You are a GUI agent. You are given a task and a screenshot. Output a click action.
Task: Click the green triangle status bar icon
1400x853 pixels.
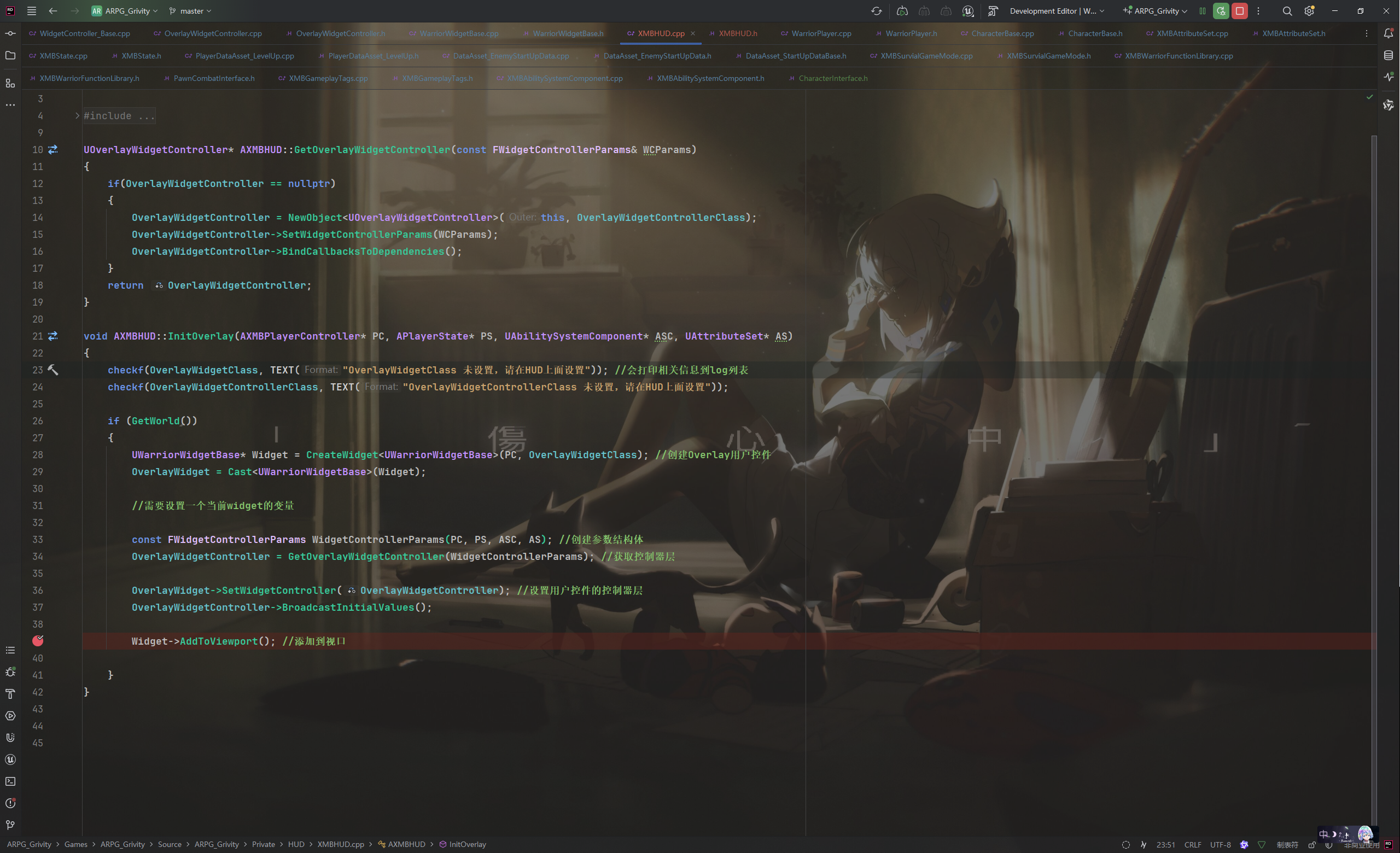tap(1261, 845)
